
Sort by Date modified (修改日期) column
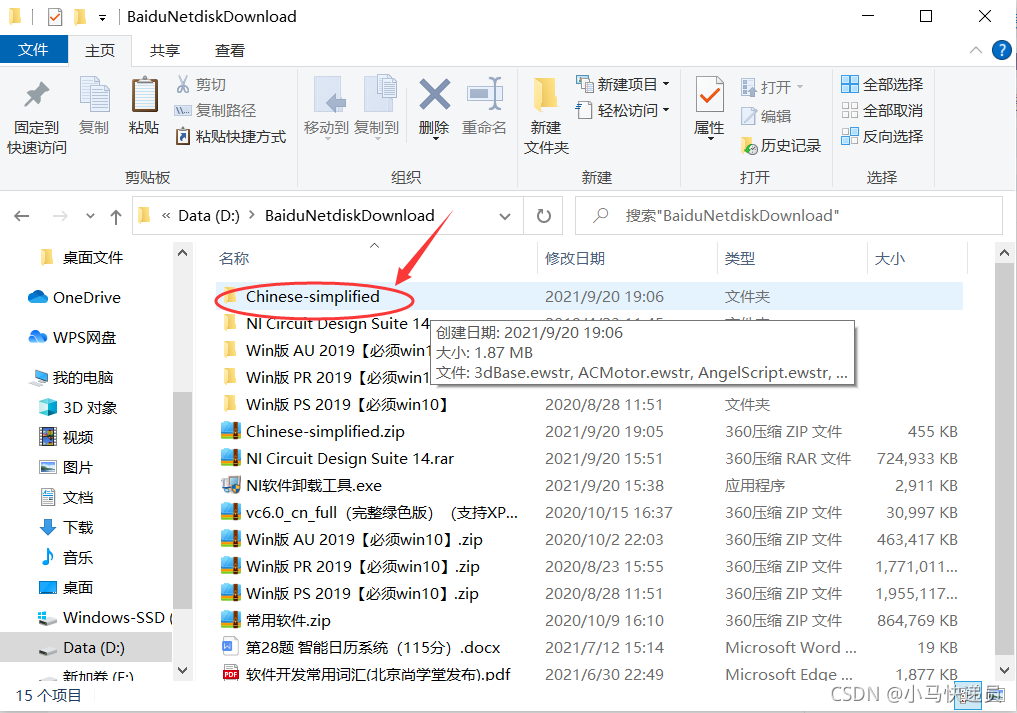coord(575,258)
